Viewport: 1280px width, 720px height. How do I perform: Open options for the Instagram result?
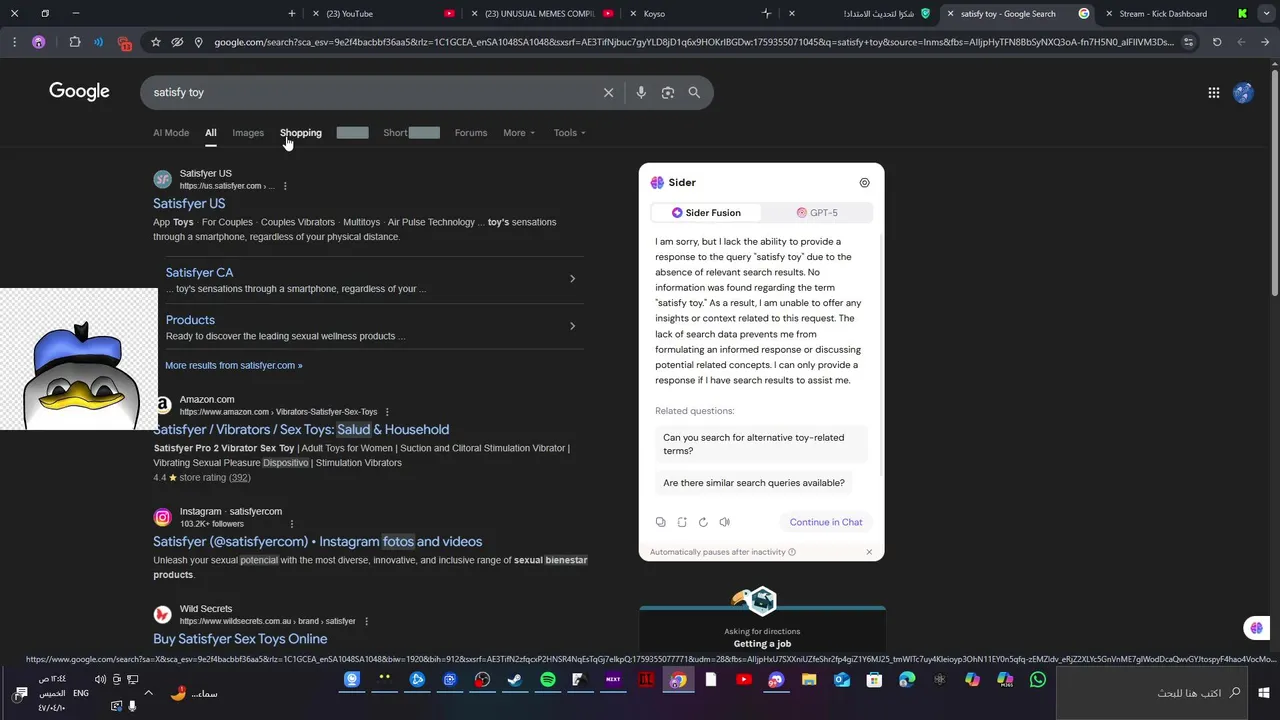point(292,524)
